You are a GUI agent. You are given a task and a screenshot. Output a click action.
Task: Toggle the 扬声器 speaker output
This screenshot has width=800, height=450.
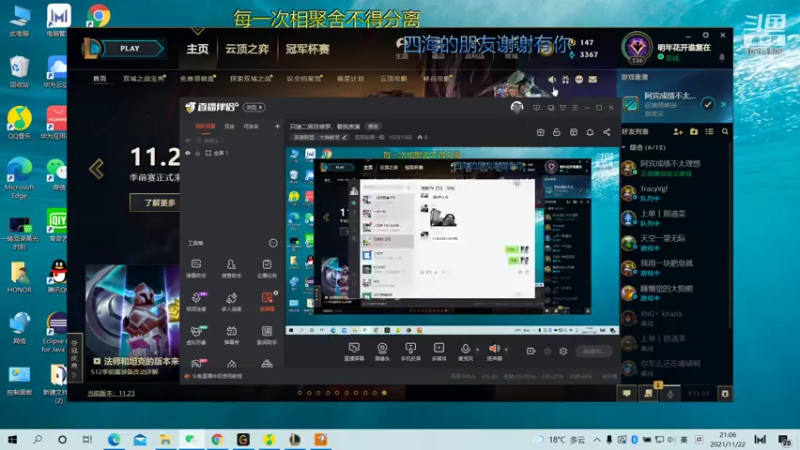494,351
